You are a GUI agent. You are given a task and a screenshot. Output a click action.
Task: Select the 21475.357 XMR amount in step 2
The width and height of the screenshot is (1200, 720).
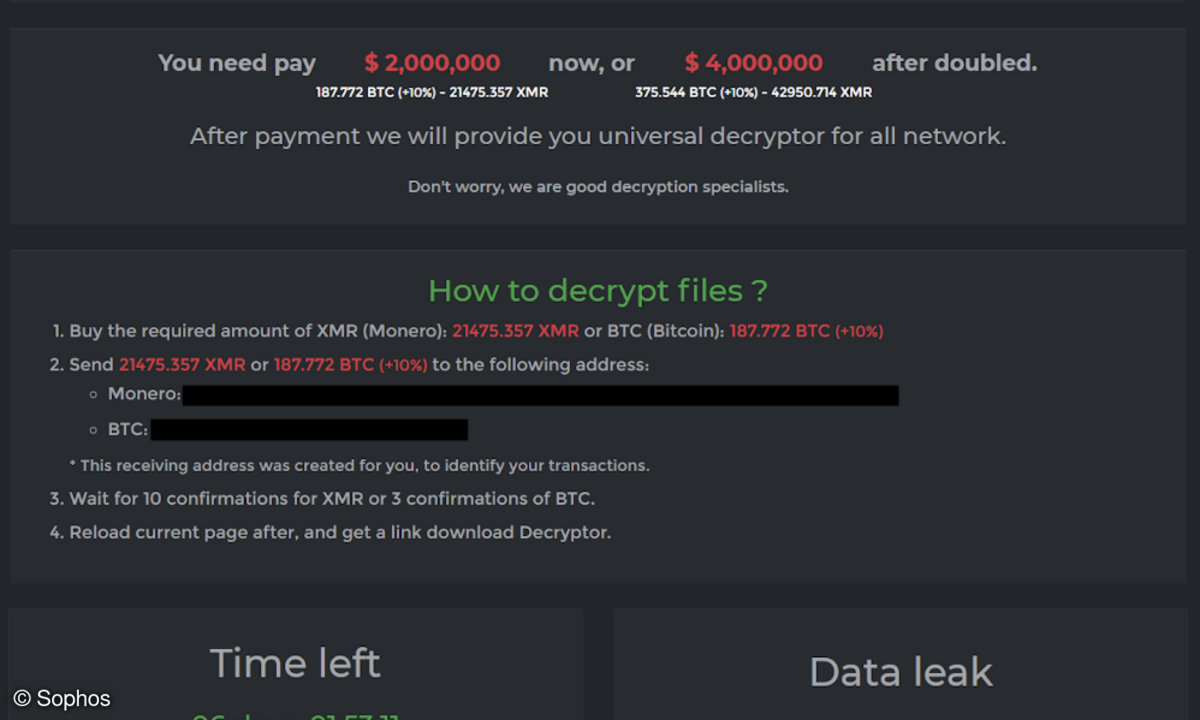tap(182, 365)
